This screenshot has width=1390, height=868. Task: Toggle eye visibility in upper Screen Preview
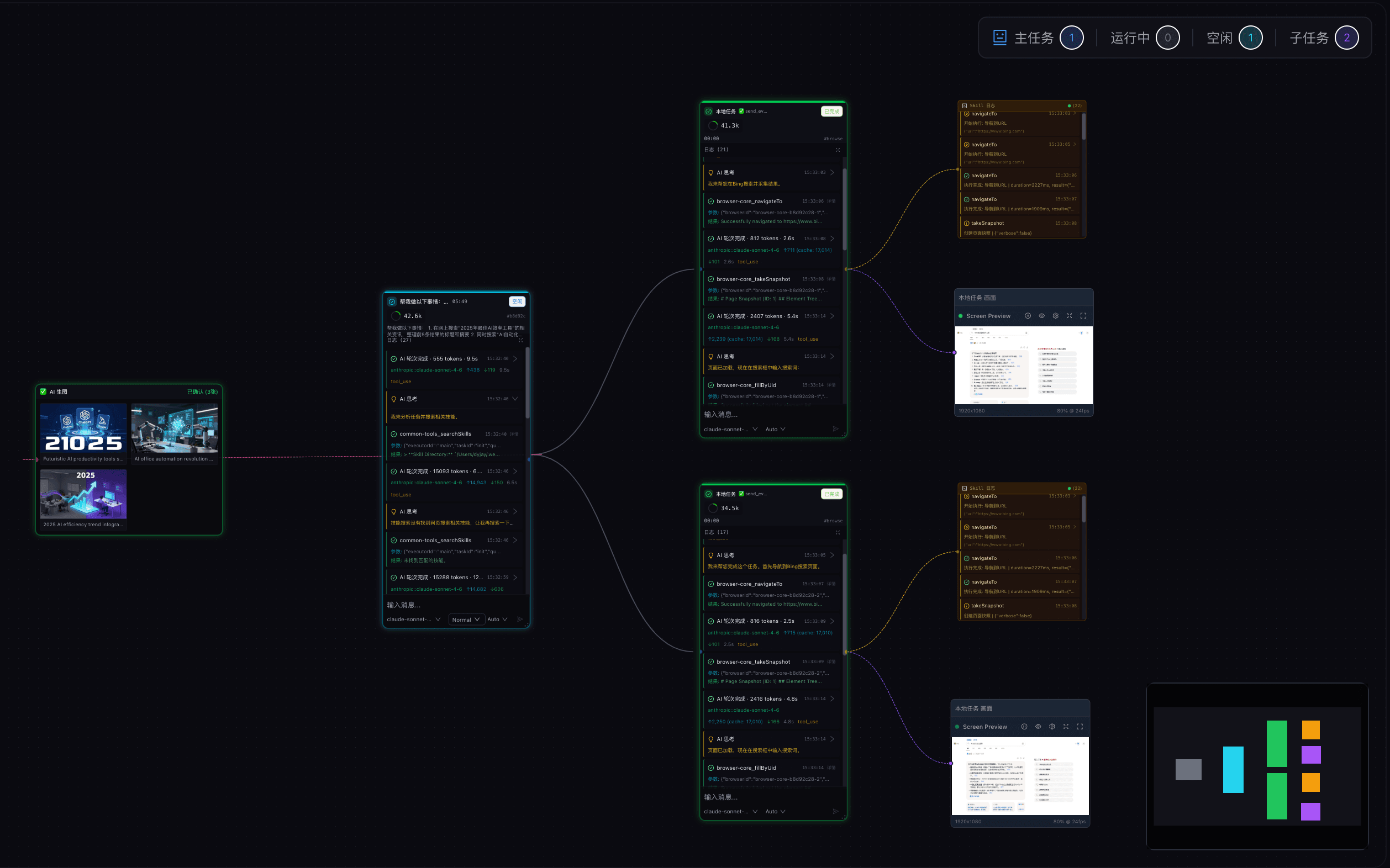(x=1041, y=316)
